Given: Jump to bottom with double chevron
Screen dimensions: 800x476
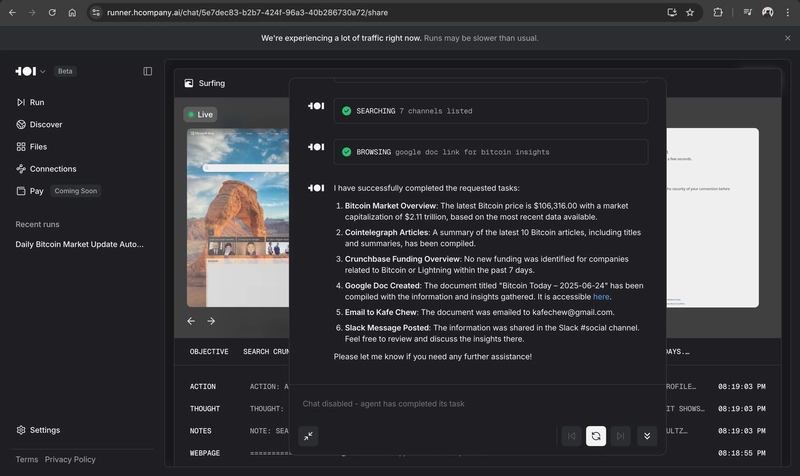Looking at the screenshot, I should (647, 436).
